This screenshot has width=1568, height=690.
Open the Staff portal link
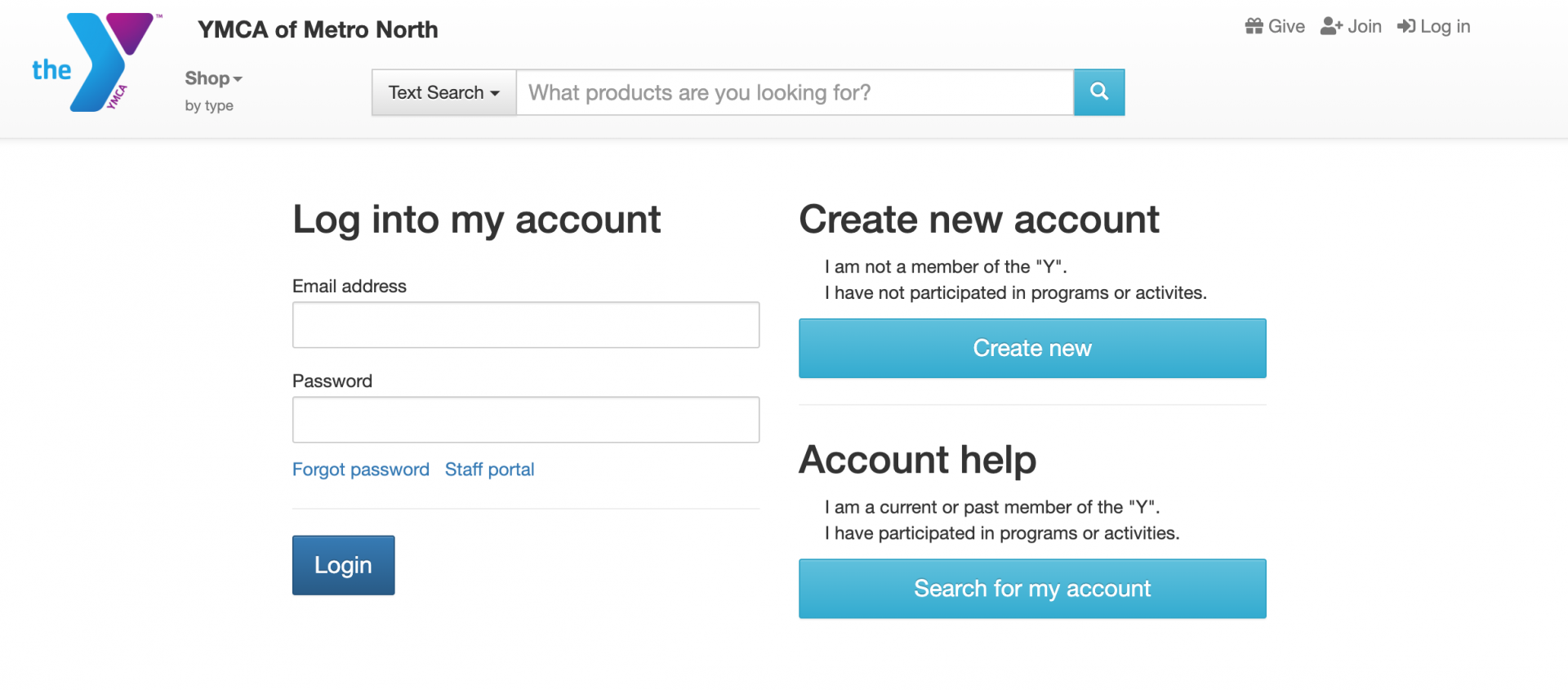coord(489,469)
